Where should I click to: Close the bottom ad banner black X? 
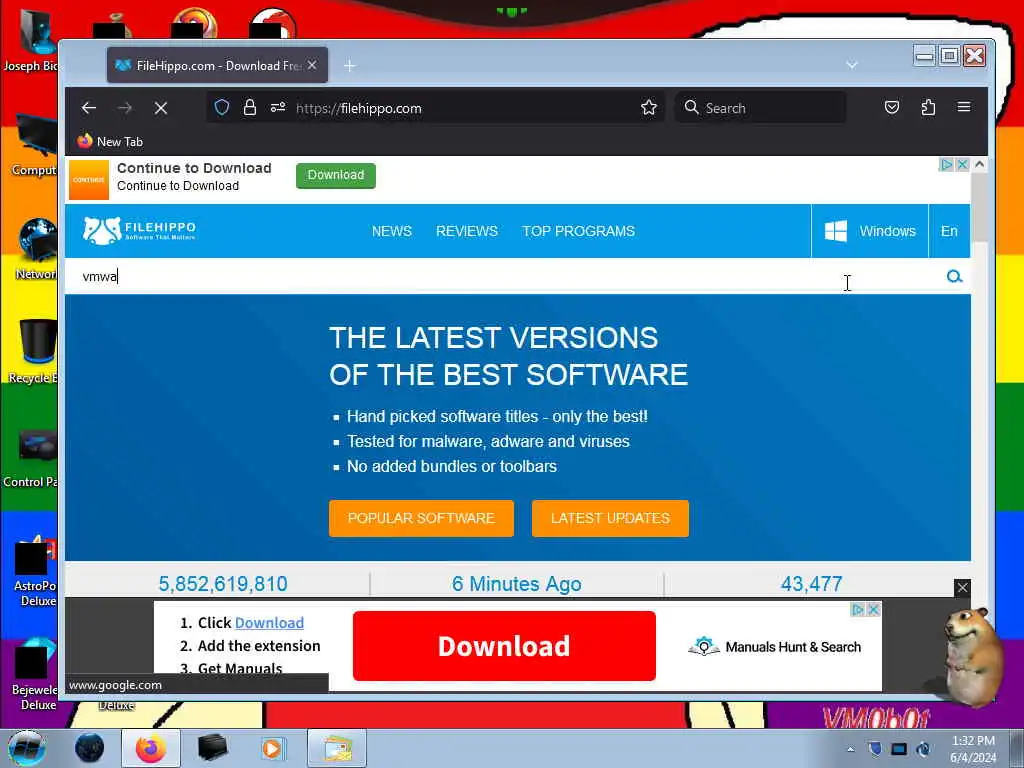(x=962, y=588)
